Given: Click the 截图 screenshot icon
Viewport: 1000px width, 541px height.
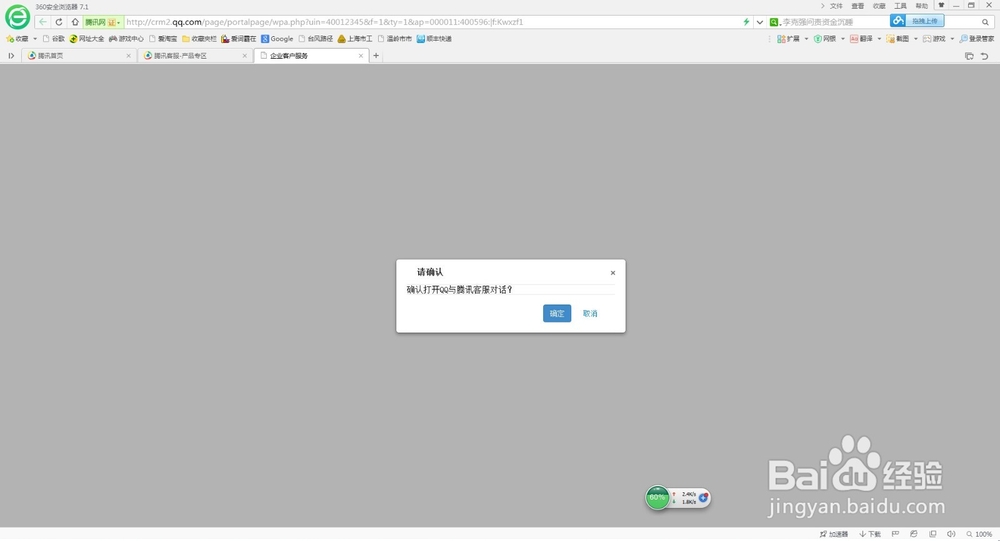Looking at the screenshot, I should 897,39.
